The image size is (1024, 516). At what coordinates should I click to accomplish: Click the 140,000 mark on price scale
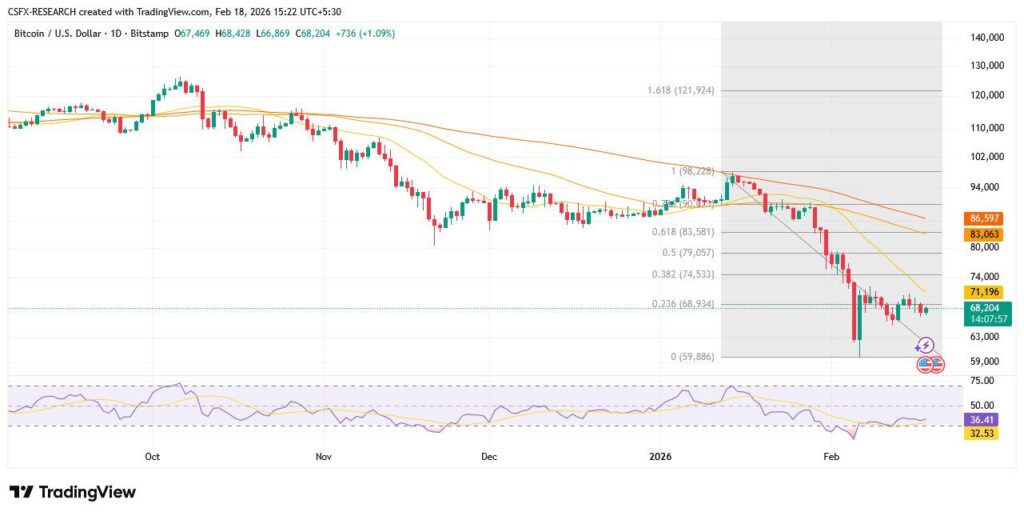pyautogui.click(x=986, y=38)
